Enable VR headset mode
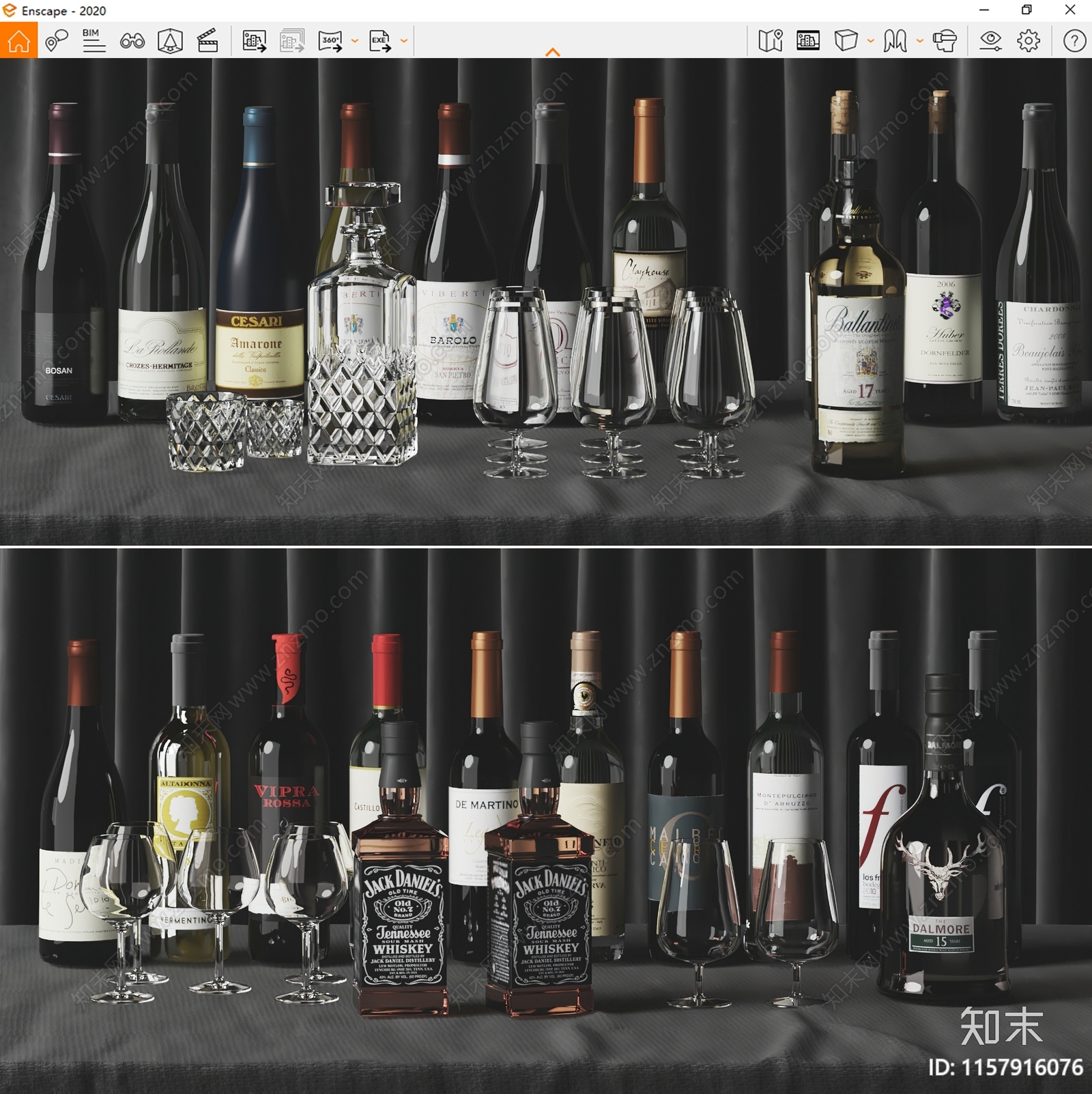Viewport: 1092px width, 1094px height. pos(945,41)
